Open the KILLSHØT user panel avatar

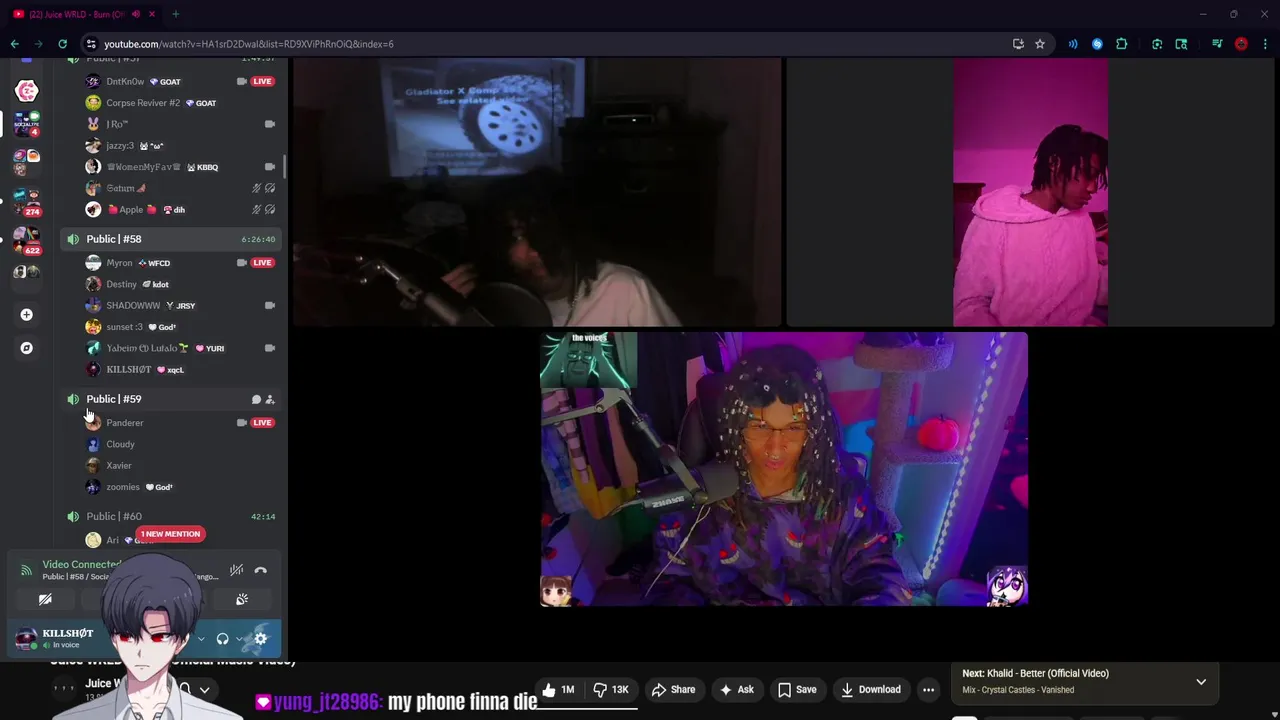pos(27,638)
